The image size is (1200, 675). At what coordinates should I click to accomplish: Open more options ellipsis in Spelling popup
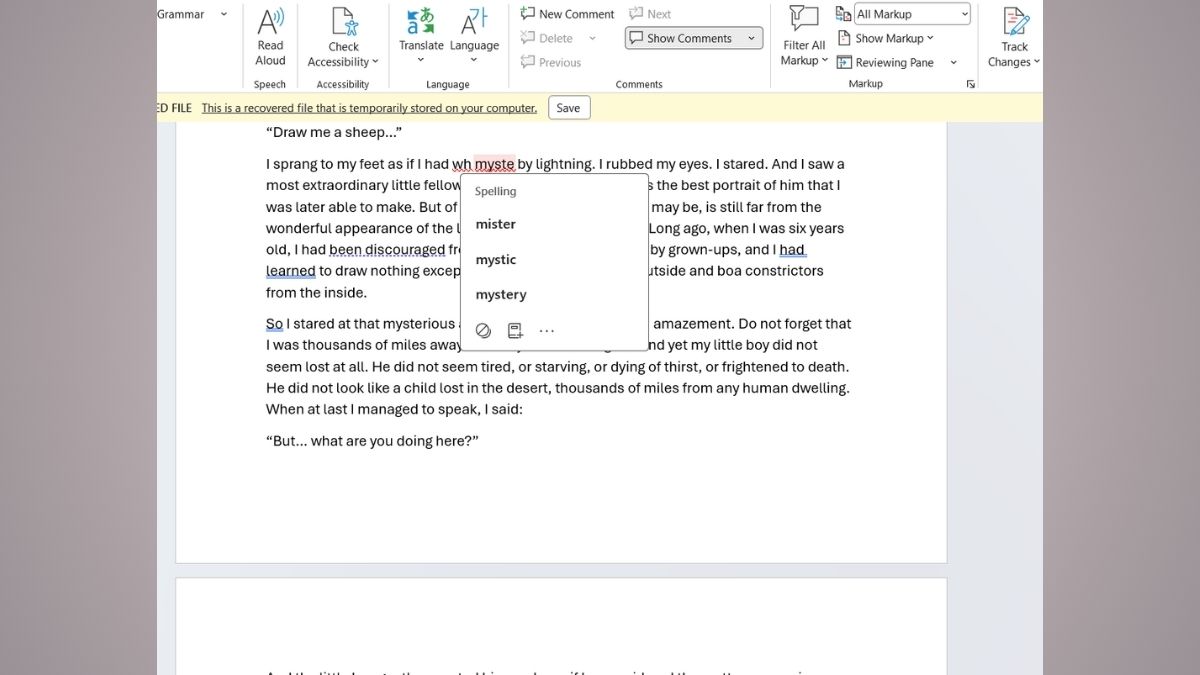(546, 330)
